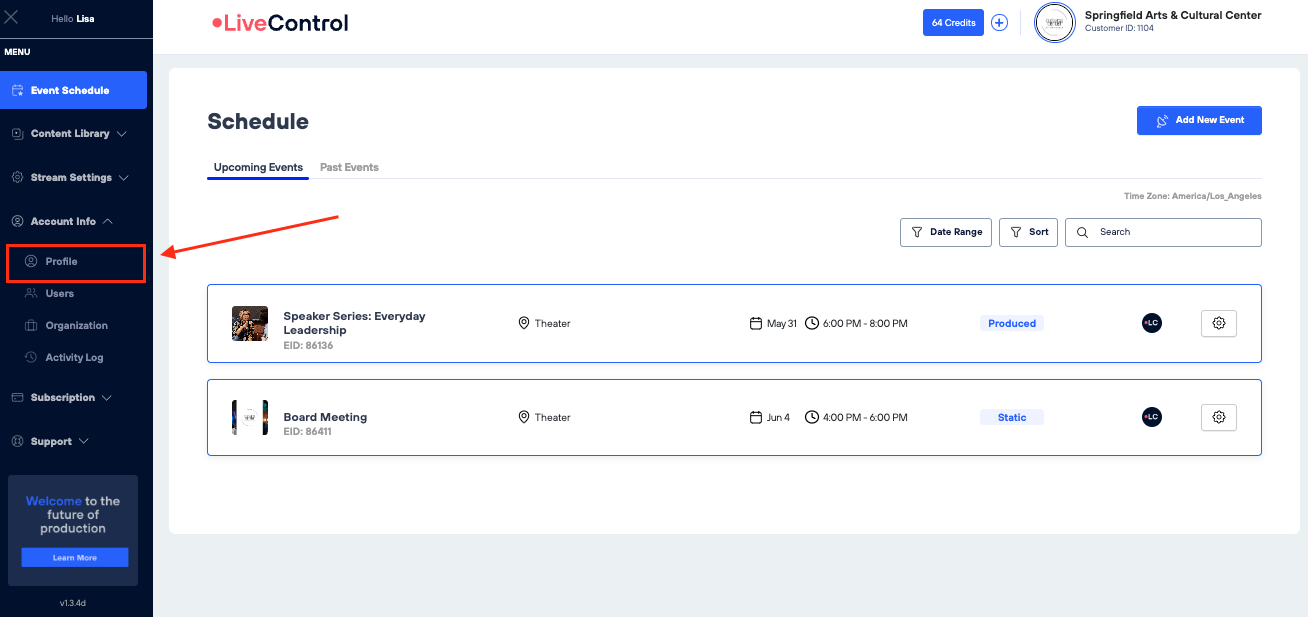Go to Activity Log page
This screenshot has width=1308, height=617.
tap(74, 358)
